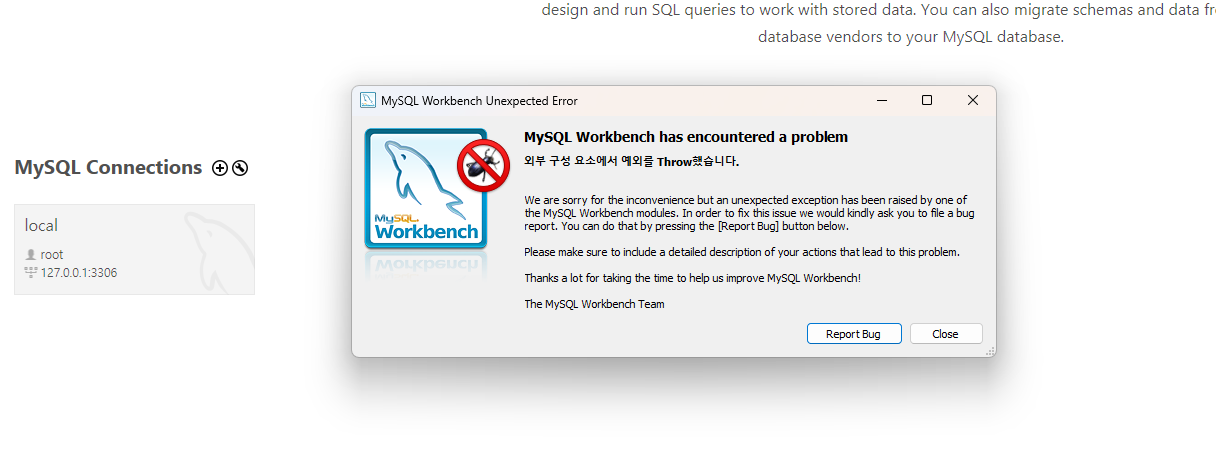Click 'MySQL Workbench Unexpected Error' title text
Viewport: 1216px width, 473px height.
pos(479,101)
